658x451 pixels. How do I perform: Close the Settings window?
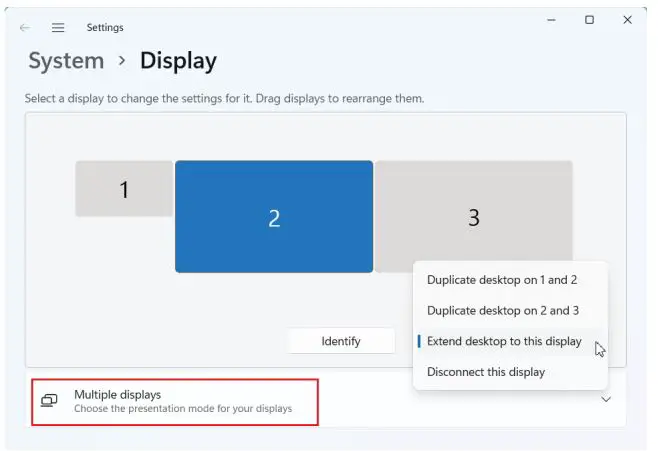(x=627, y=20)
